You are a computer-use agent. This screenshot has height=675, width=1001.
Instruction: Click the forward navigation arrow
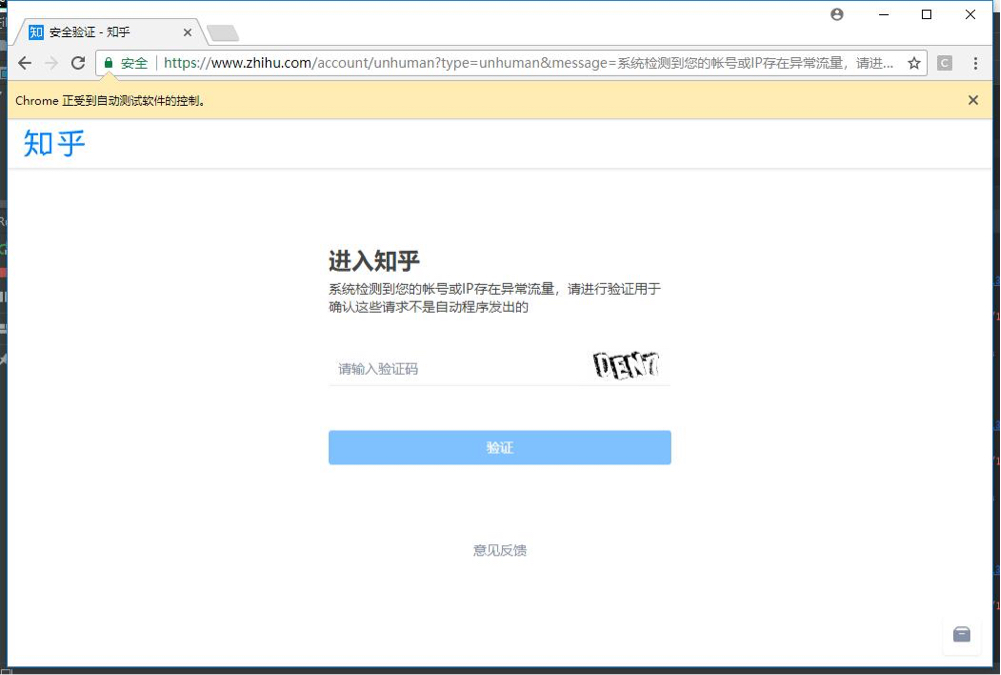51,62
